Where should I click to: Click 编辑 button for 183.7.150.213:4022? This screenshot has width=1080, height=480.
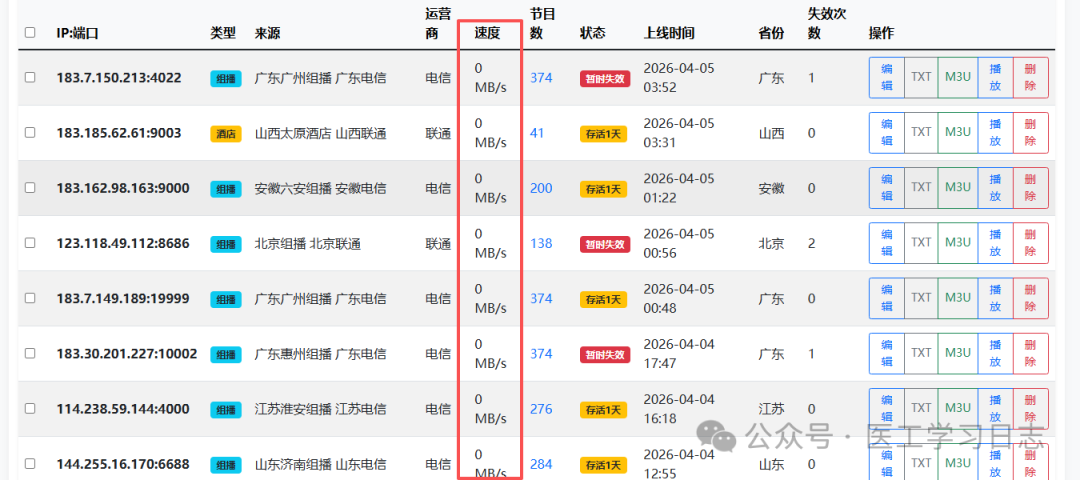pos(886,78)
